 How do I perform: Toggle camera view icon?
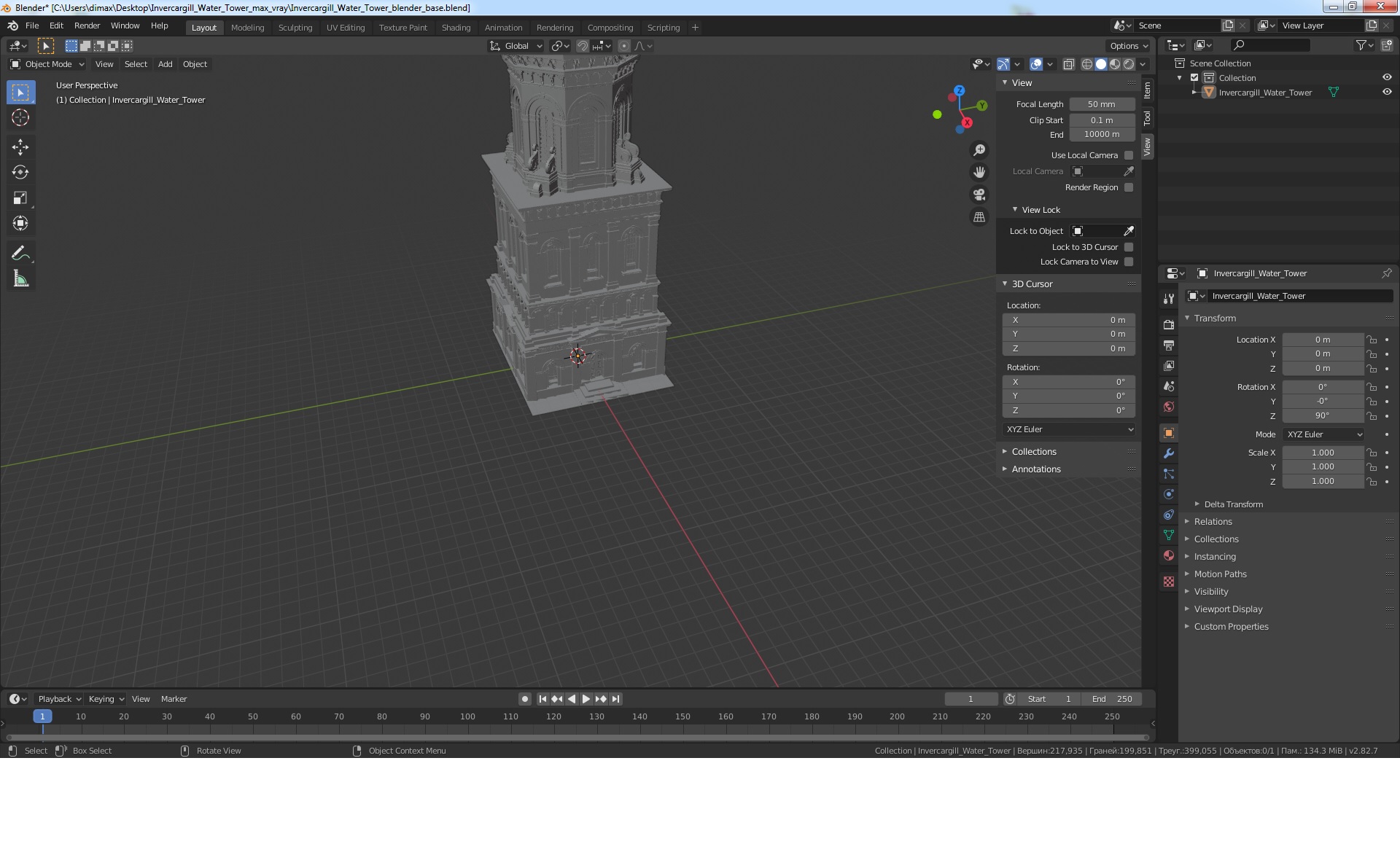pyautogui.click(x=979, y=195)
